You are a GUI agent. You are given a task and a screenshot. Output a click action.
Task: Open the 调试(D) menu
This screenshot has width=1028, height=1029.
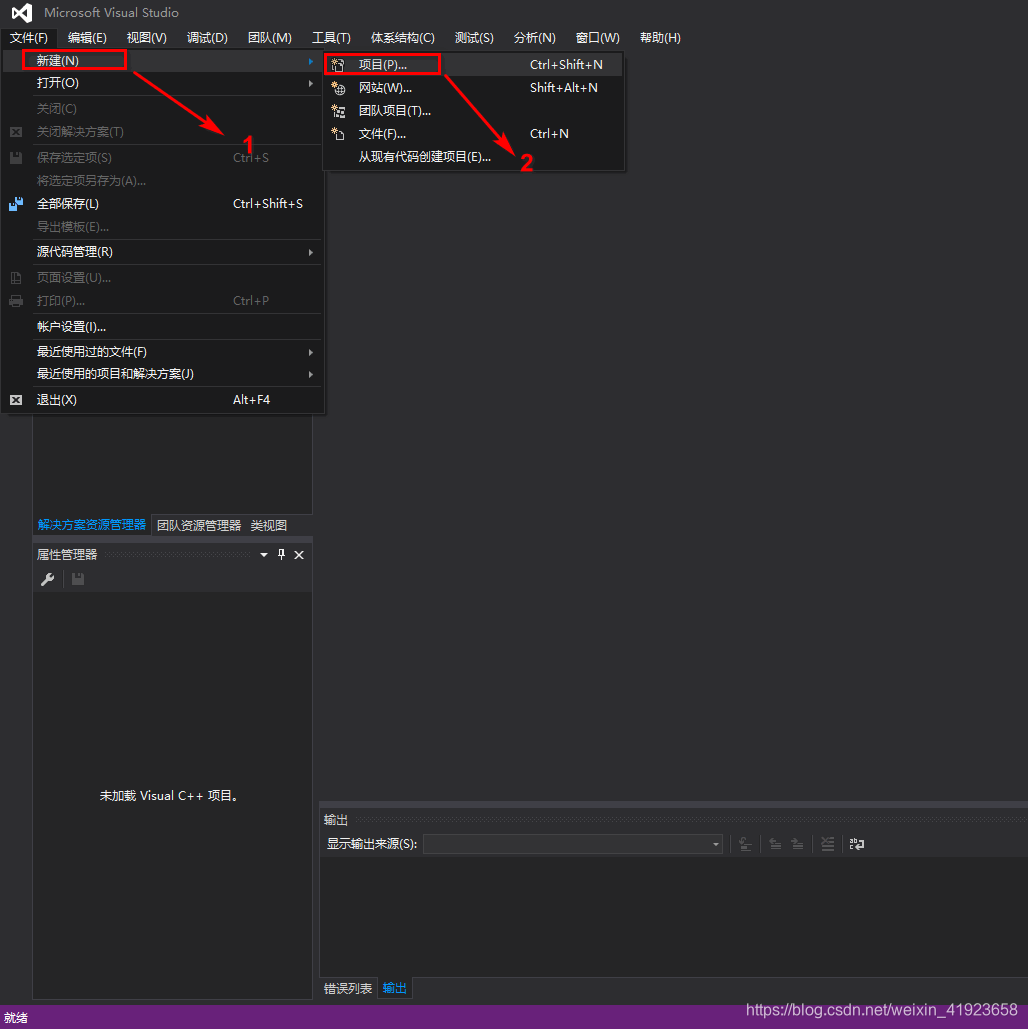(207, 37)
